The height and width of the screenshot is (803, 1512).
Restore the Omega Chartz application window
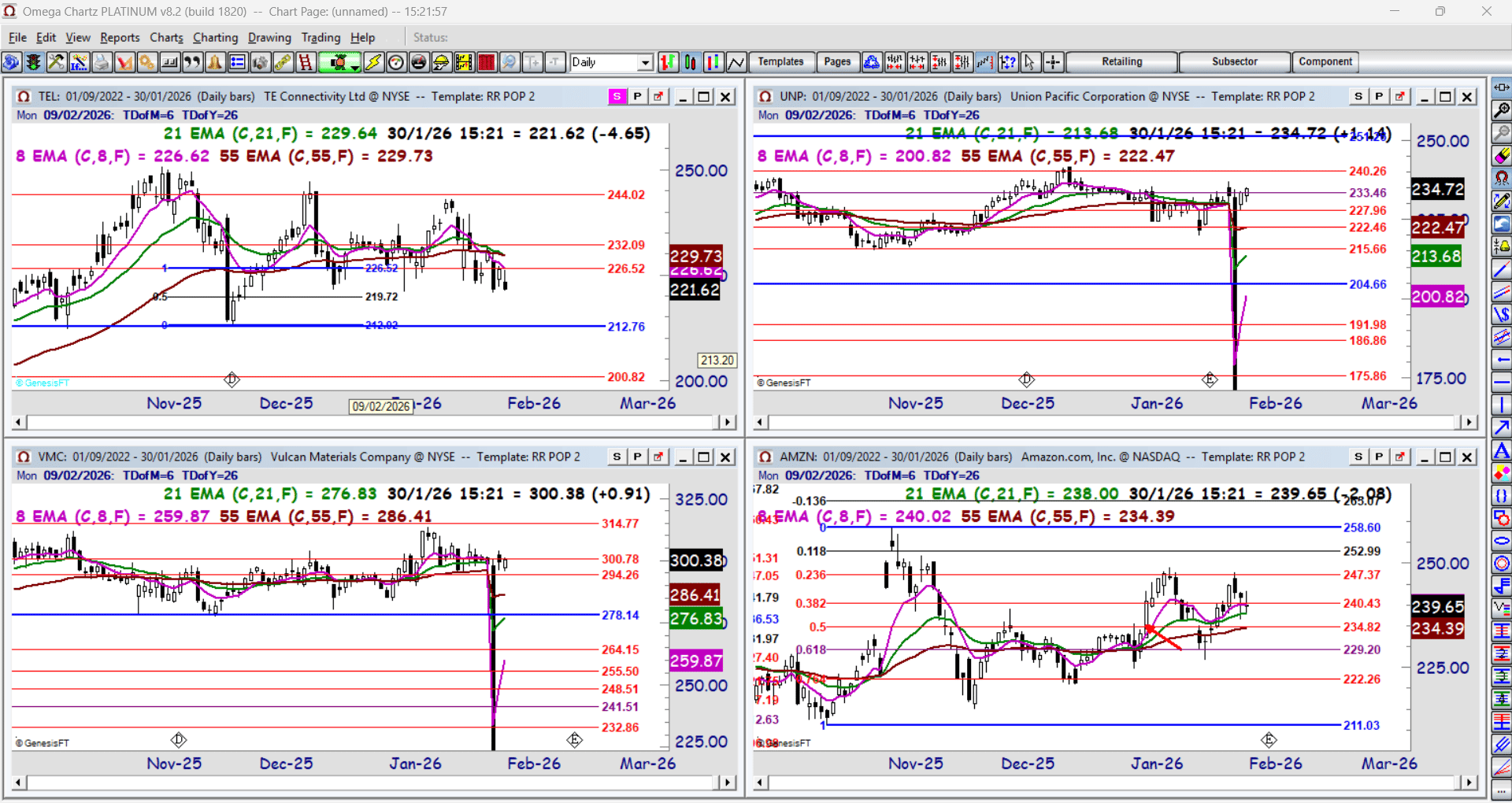(x=1440, y=11)
